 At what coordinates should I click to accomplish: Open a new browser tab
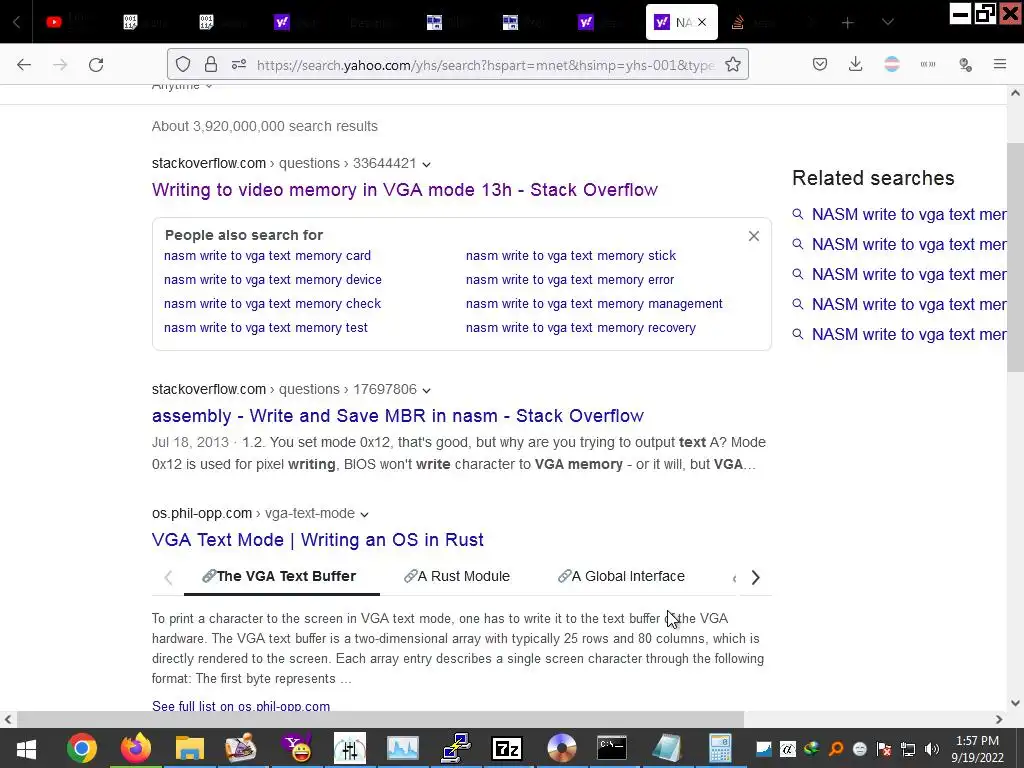pos(848,23)
